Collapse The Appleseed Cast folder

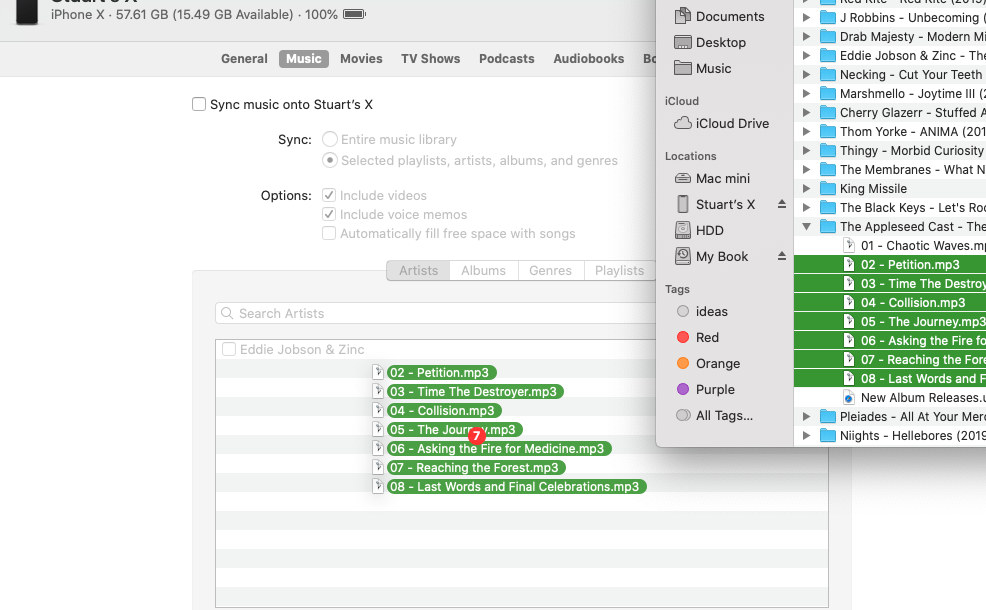tap(806, 226)
